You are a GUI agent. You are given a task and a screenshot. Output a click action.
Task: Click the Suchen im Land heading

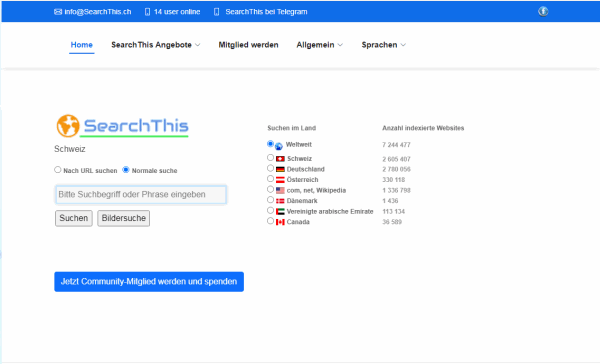pos(292,128)
